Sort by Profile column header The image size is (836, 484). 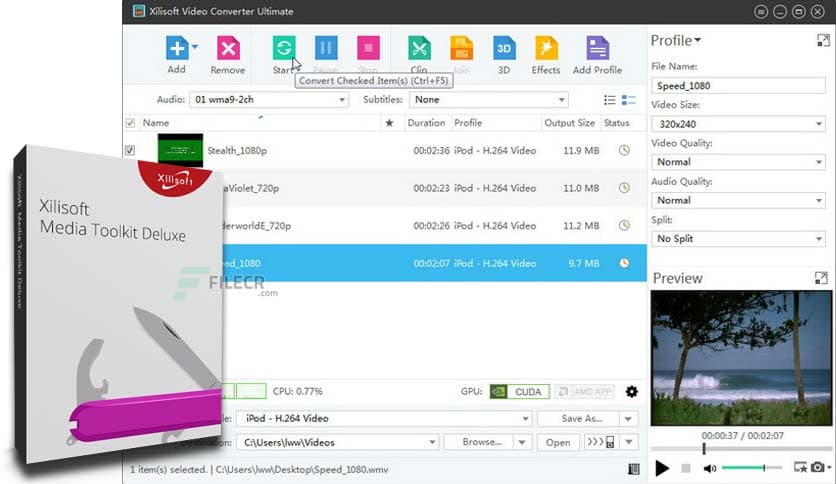pos(468,123)
